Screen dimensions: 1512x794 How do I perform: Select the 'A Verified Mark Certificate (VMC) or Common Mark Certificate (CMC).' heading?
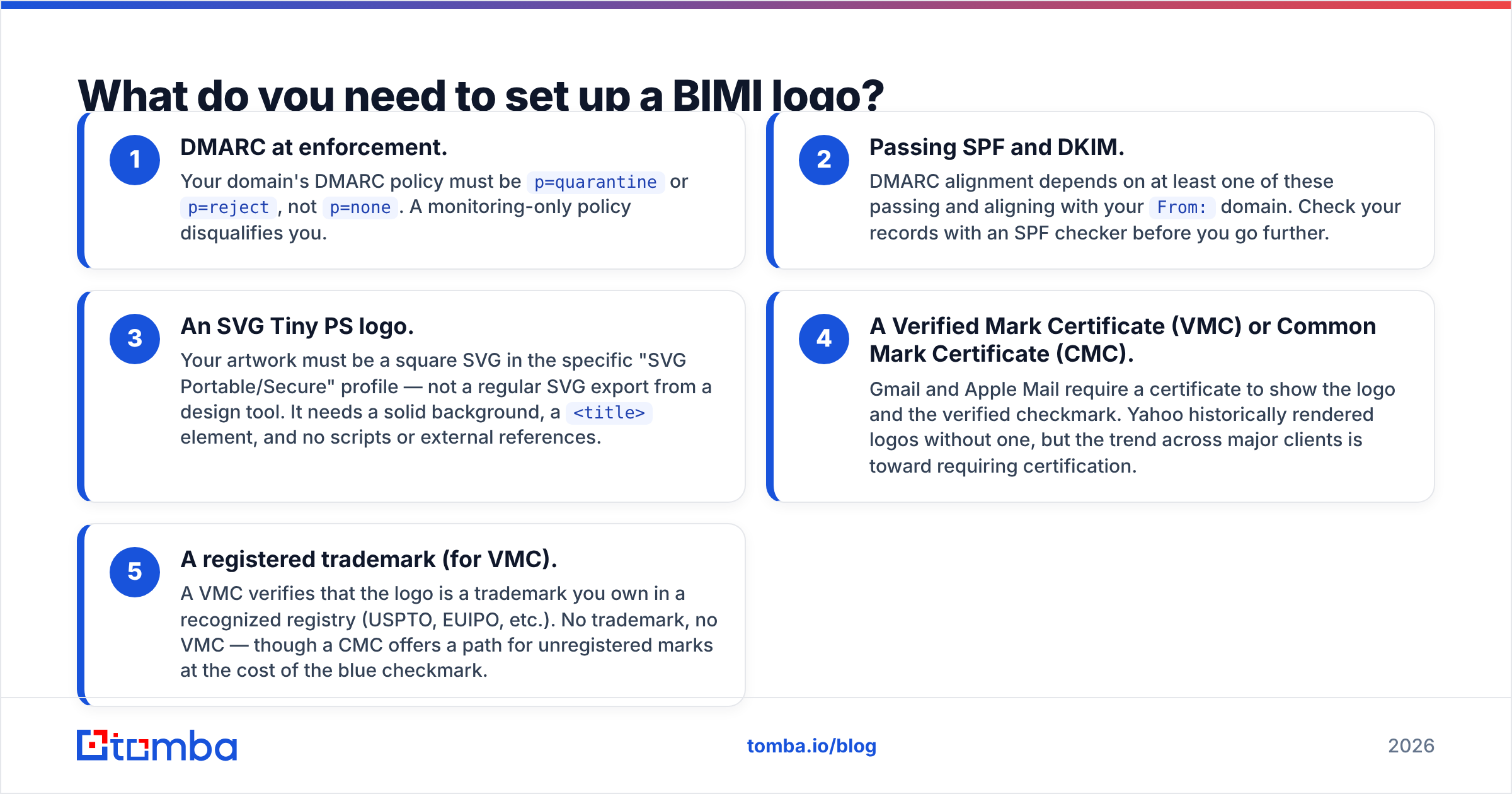pos(1123,340)
